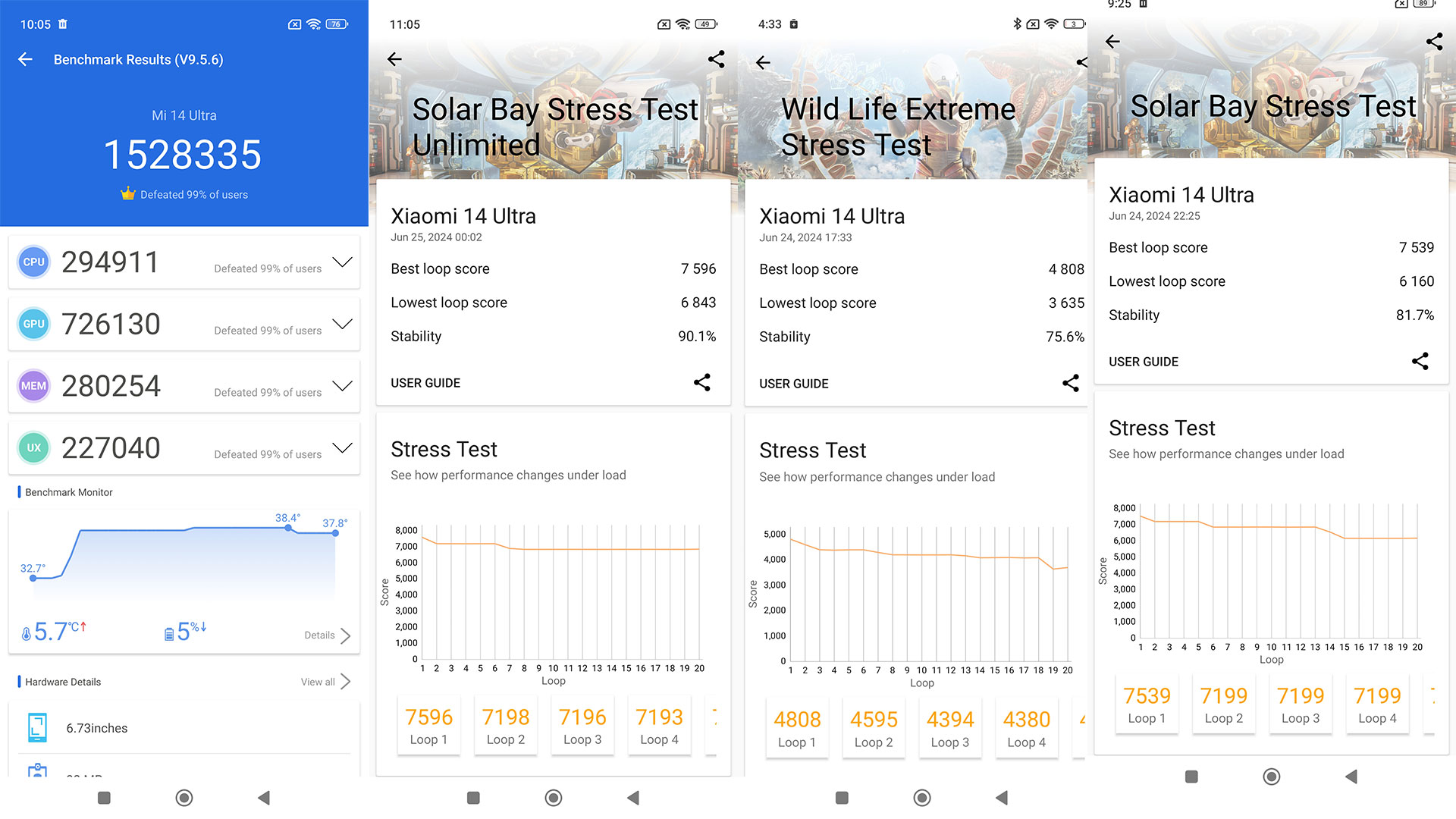Tap home circle in Solar Bay Unlimited screen
The image size is (1456, 819).
point(554,798)
